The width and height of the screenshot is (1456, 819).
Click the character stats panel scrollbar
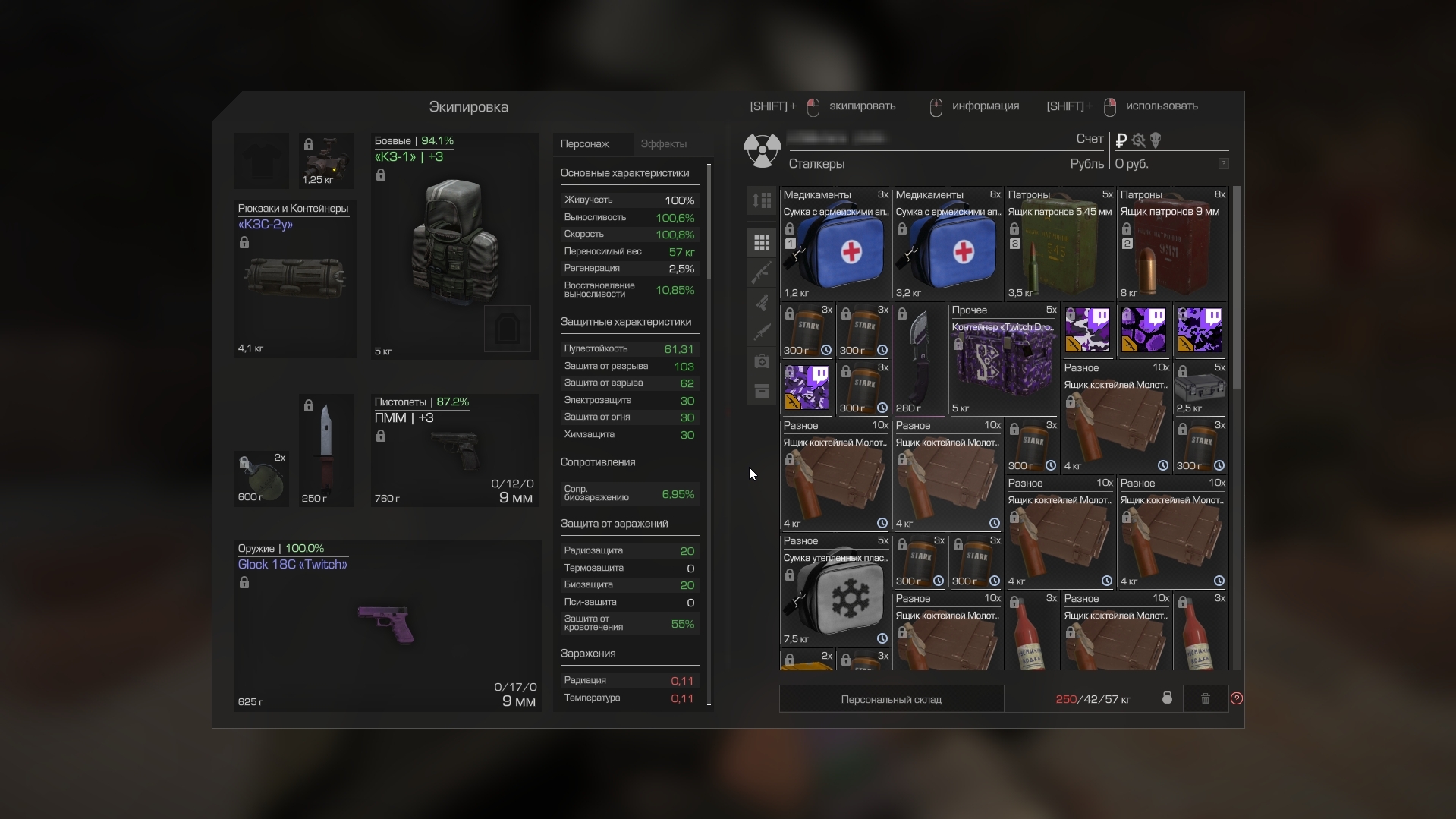click(x=709, y=222)
